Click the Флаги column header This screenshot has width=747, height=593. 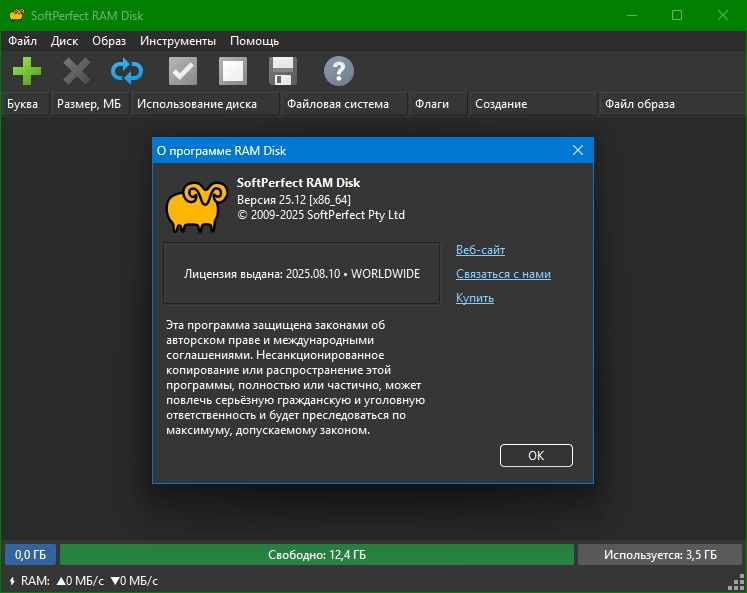pos(438,104)
